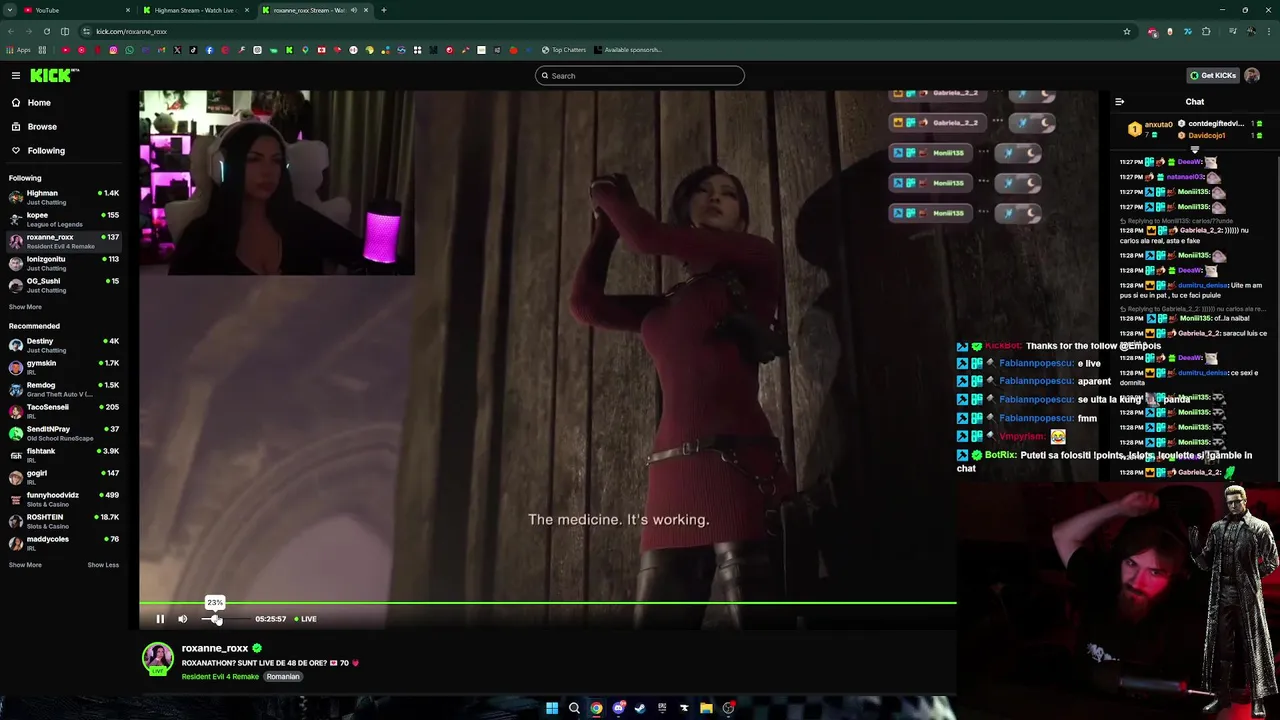Open the X bookmark icon
The image size is (1280, 720).
pyautogui.click(x=177, y=50)
